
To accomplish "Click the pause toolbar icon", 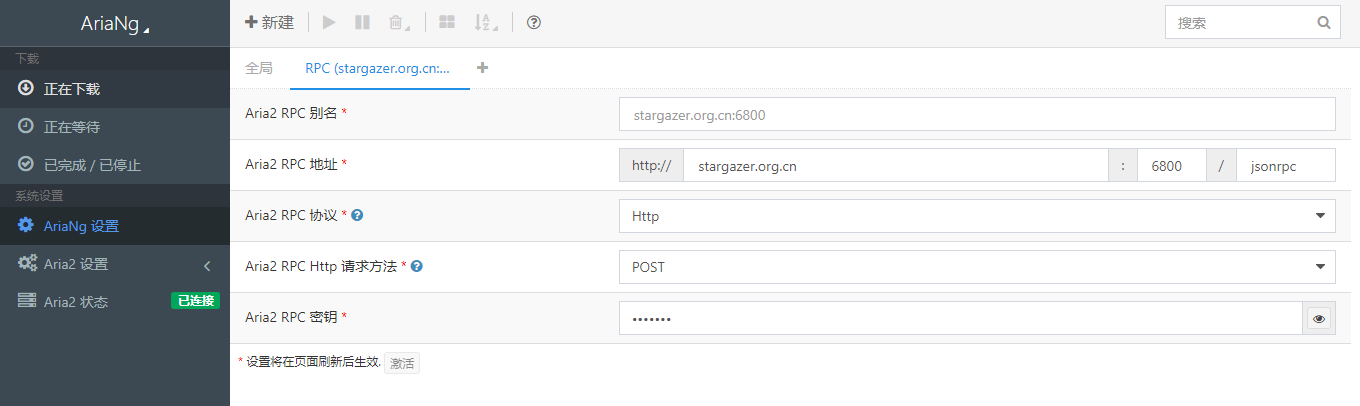I will (x=363, y=22).
